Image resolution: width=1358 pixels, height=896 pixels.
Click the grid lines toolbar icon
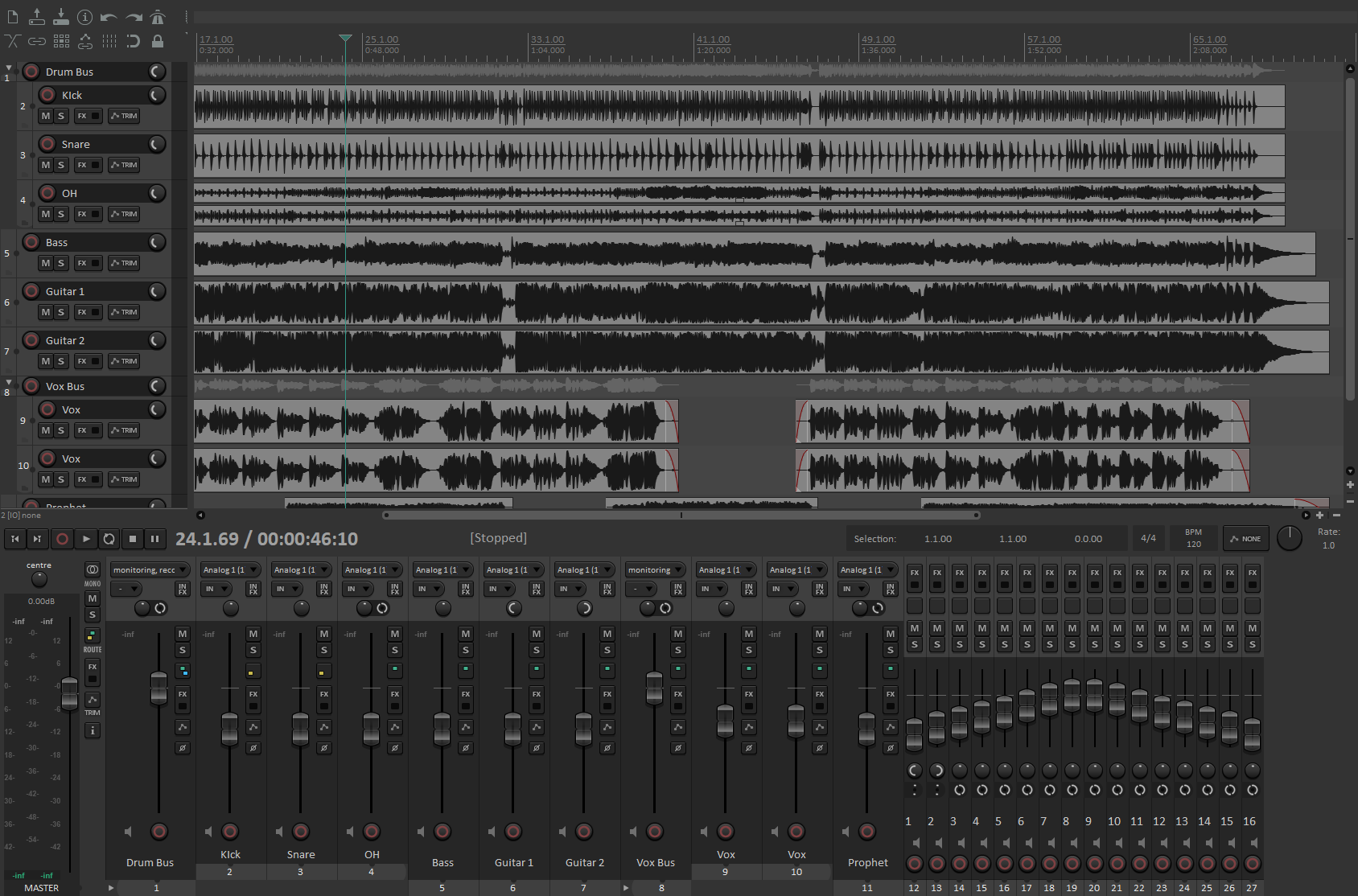[x=109, y=41]
